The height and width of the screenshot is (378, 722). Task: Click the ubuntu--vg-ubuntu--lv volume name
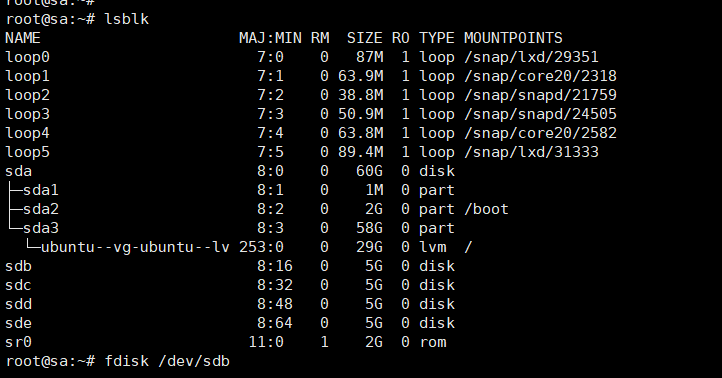click(x=135, y=247)
